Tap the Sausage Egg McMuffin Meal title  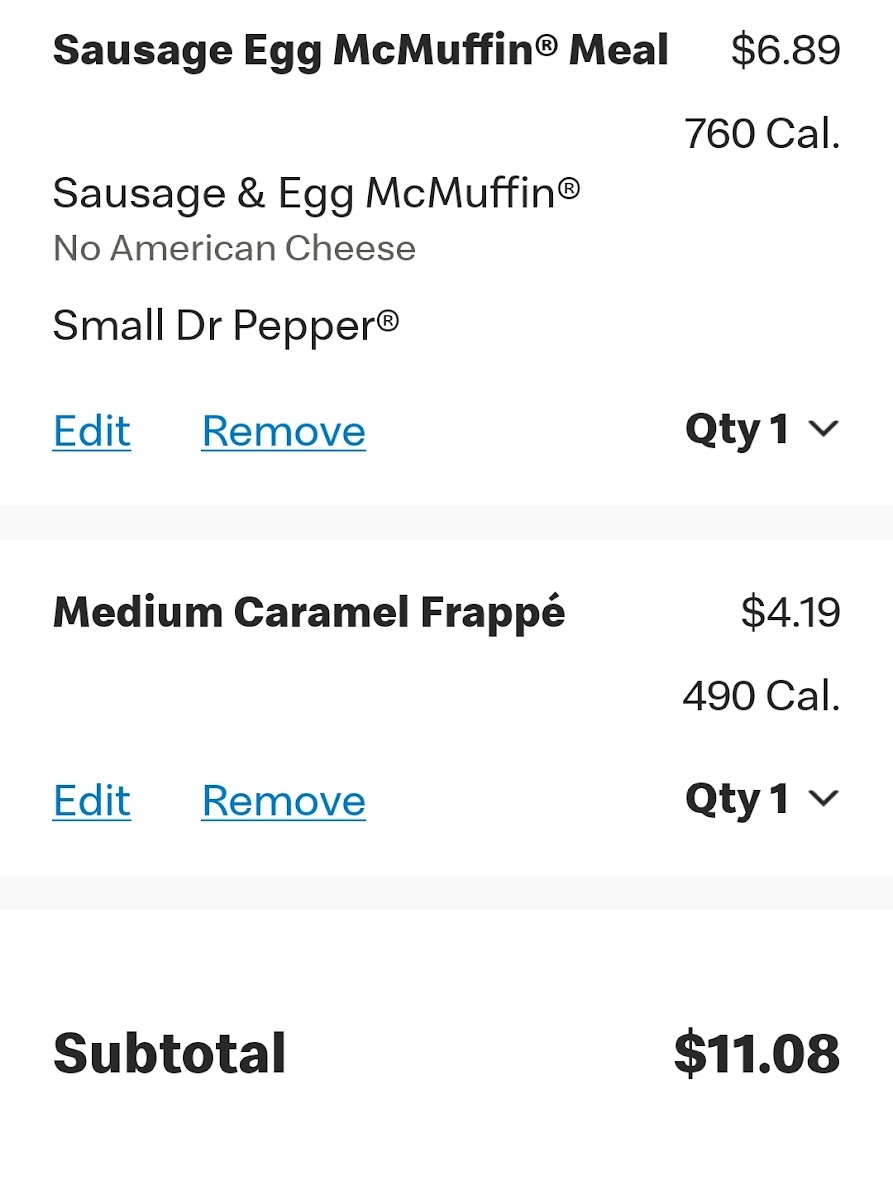(x=360, y=51)
